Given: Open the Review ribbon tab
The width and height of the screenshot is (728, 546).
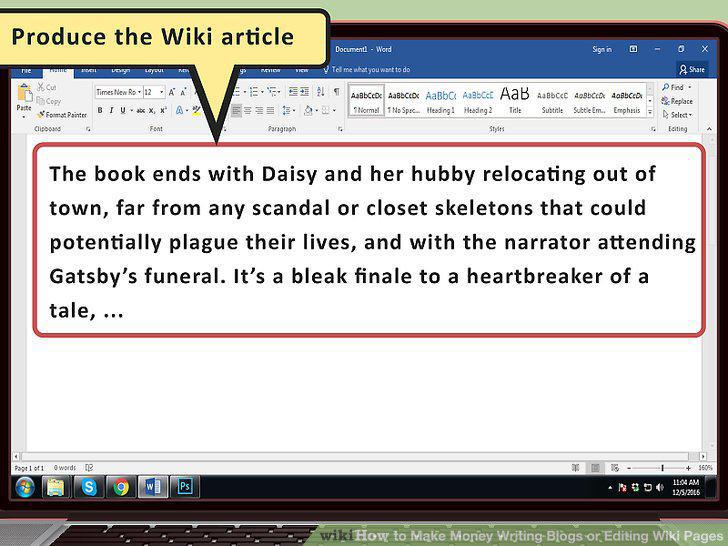Looking at the screenshot, I should pyautogui.click(x=270, y=70).
